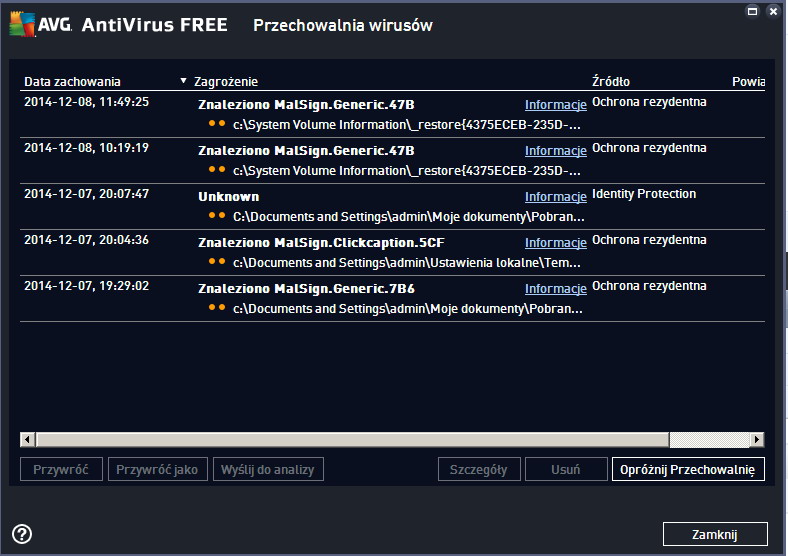The height and width of the screenshot is (556, 788).
Task: Open Informacje link for Unknown threat
Action: 556,197
